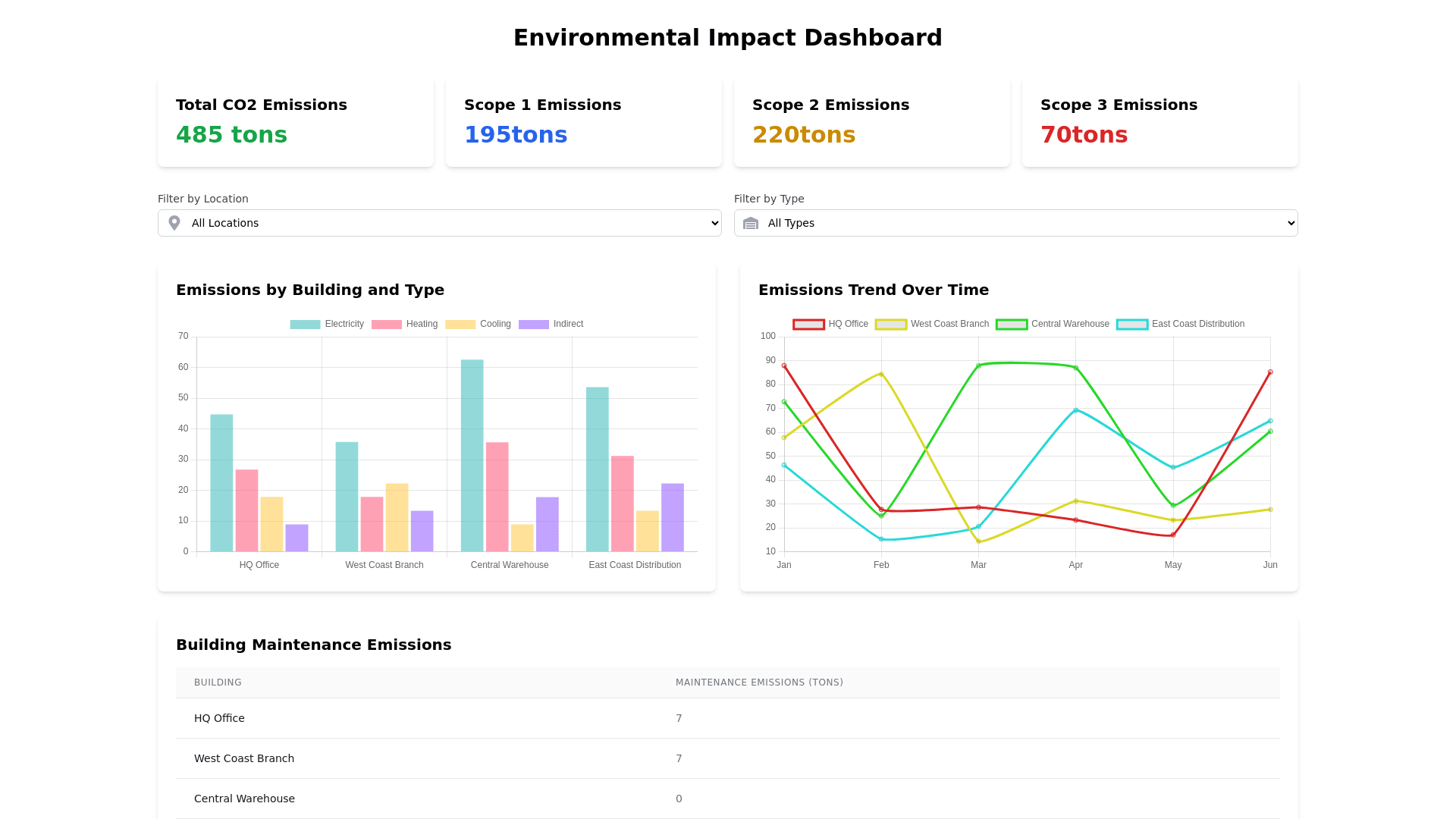Click Total CO2 Emissions card

(x=296, y=121)
